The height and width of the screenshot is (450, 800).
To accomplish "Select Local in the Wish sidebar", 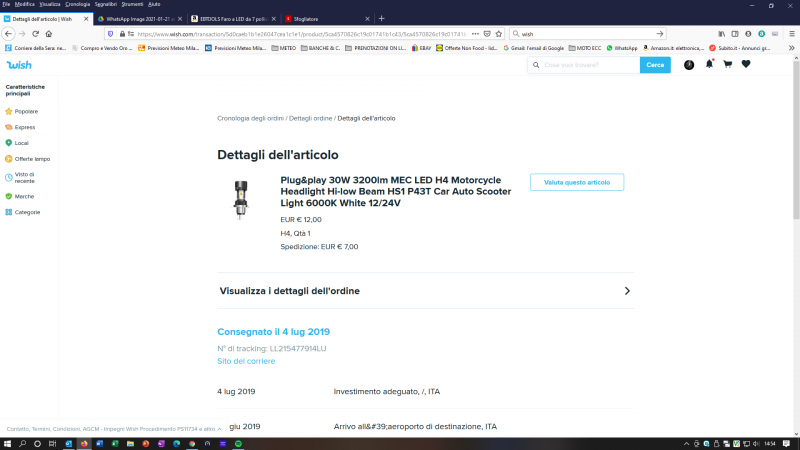I will (x=17, y=143).
